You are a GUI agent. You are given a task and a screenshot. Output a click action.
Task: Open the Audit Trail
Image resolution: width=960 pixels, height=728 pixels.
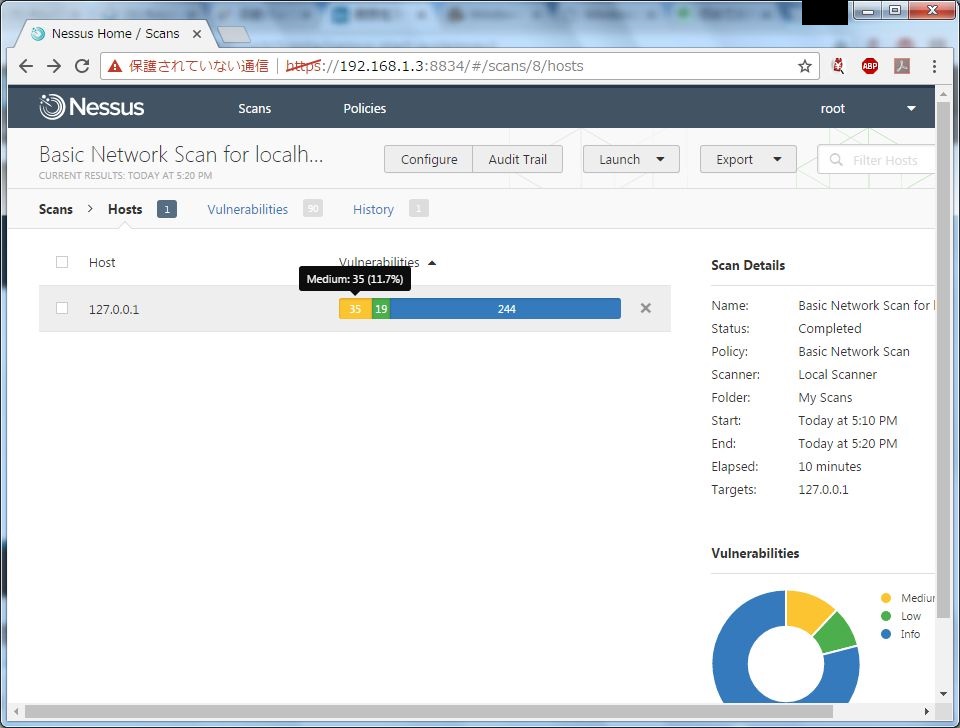click(517, 159)
